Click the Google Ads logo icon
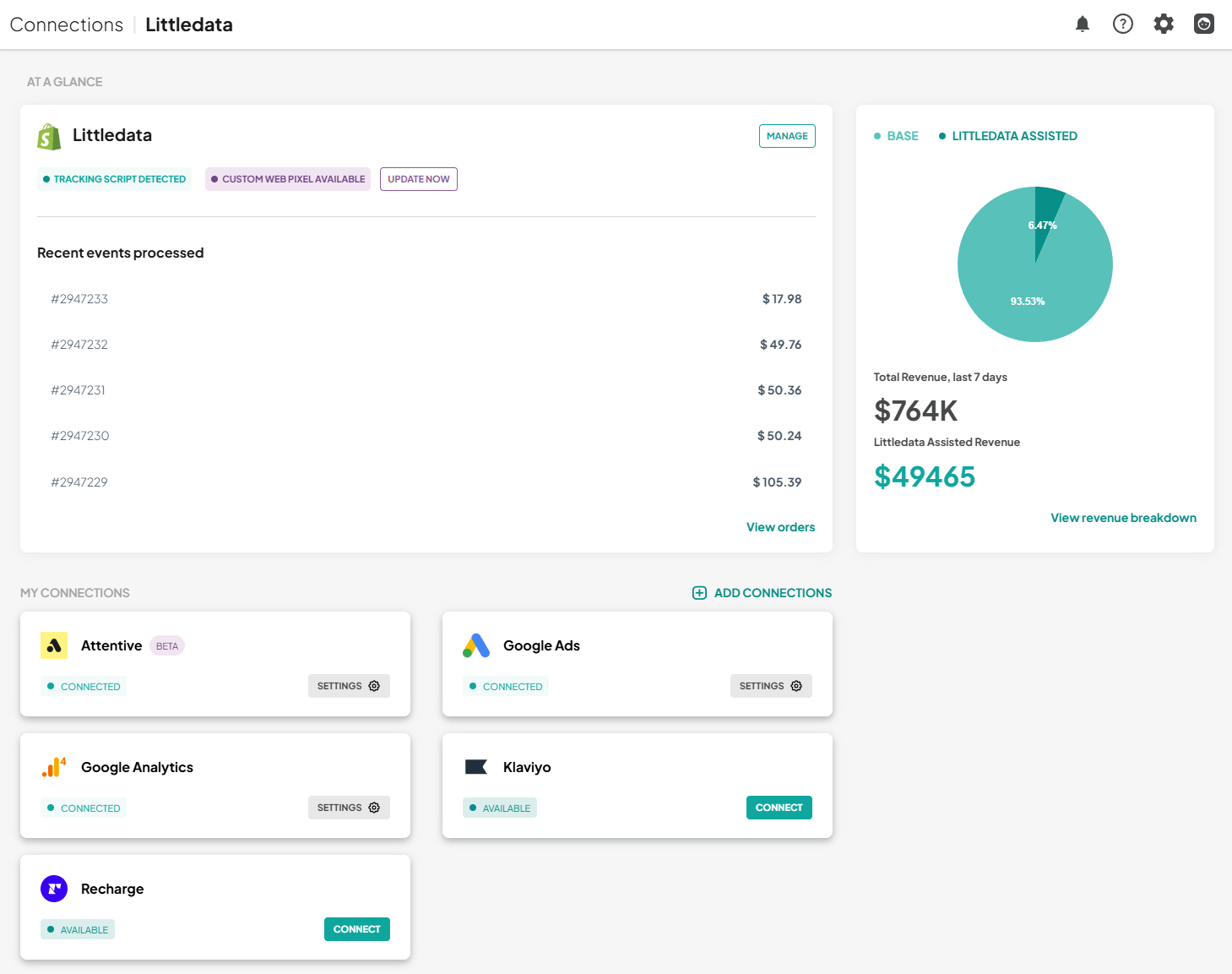The image size is (1232, 974). (476, 645)
